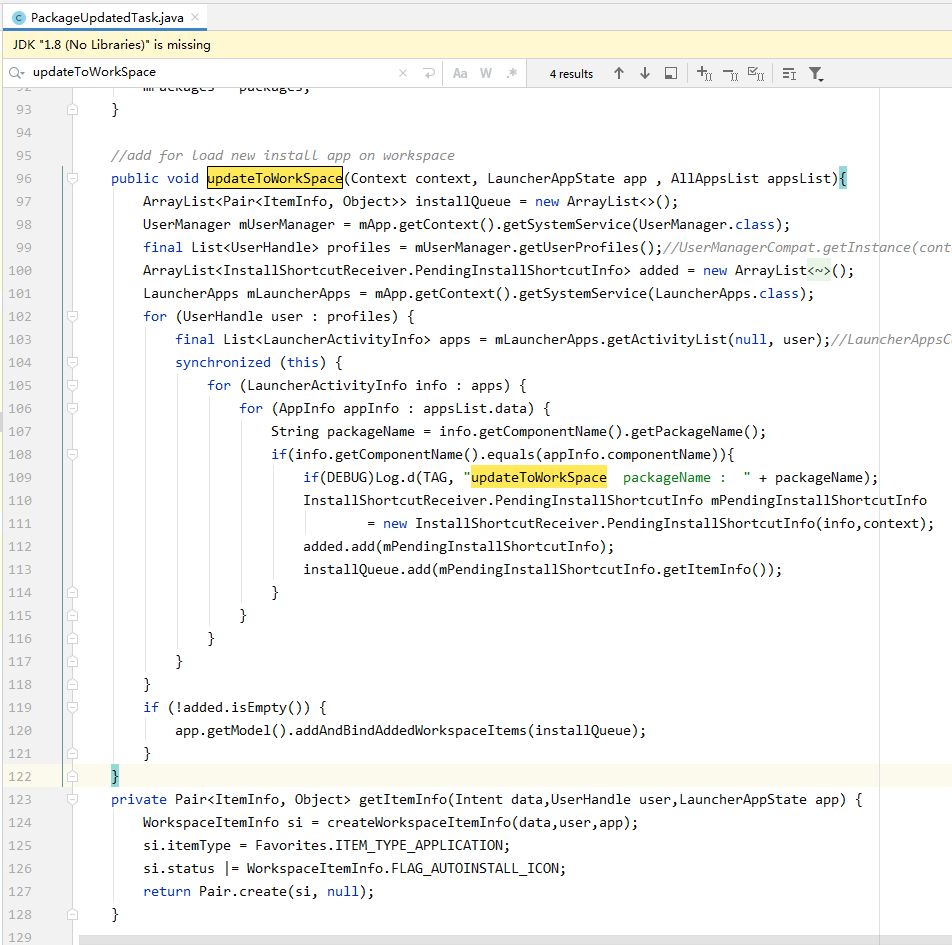Click FLAG_AUTOINSTALL_ICON constant

pos(475,868)
